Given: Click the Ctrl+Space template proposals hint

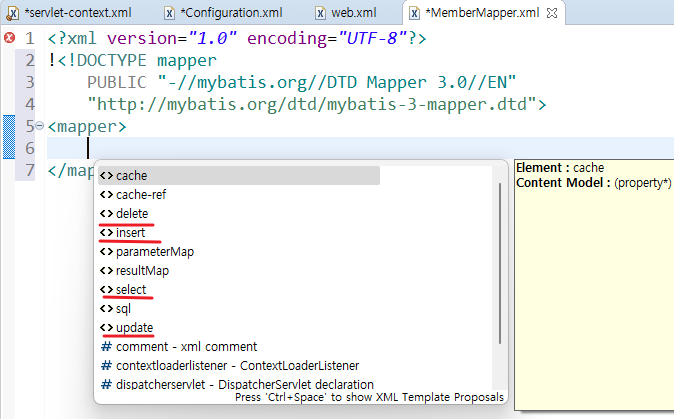Looking at the screenshot, I should click(369, 397).
